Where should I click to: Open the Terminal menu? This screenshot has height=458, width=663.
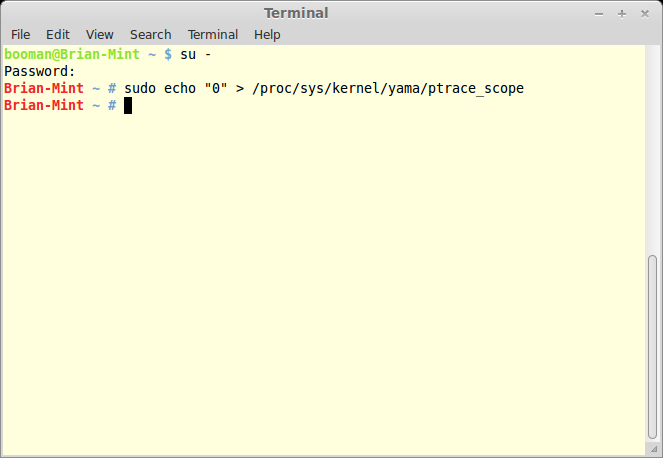click(x=213, y=35)
